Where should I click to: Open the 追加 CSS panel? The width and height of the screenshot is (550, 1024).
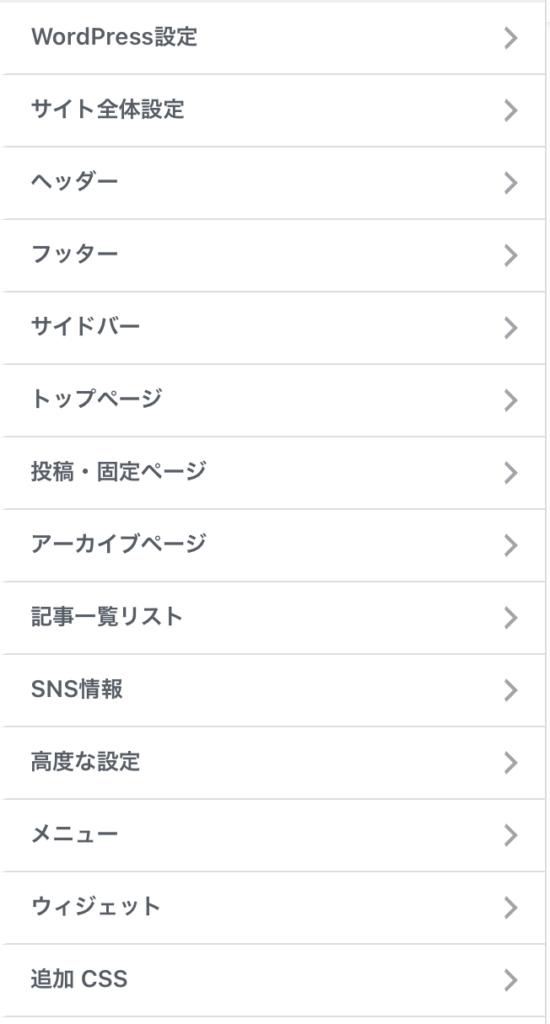272,980
